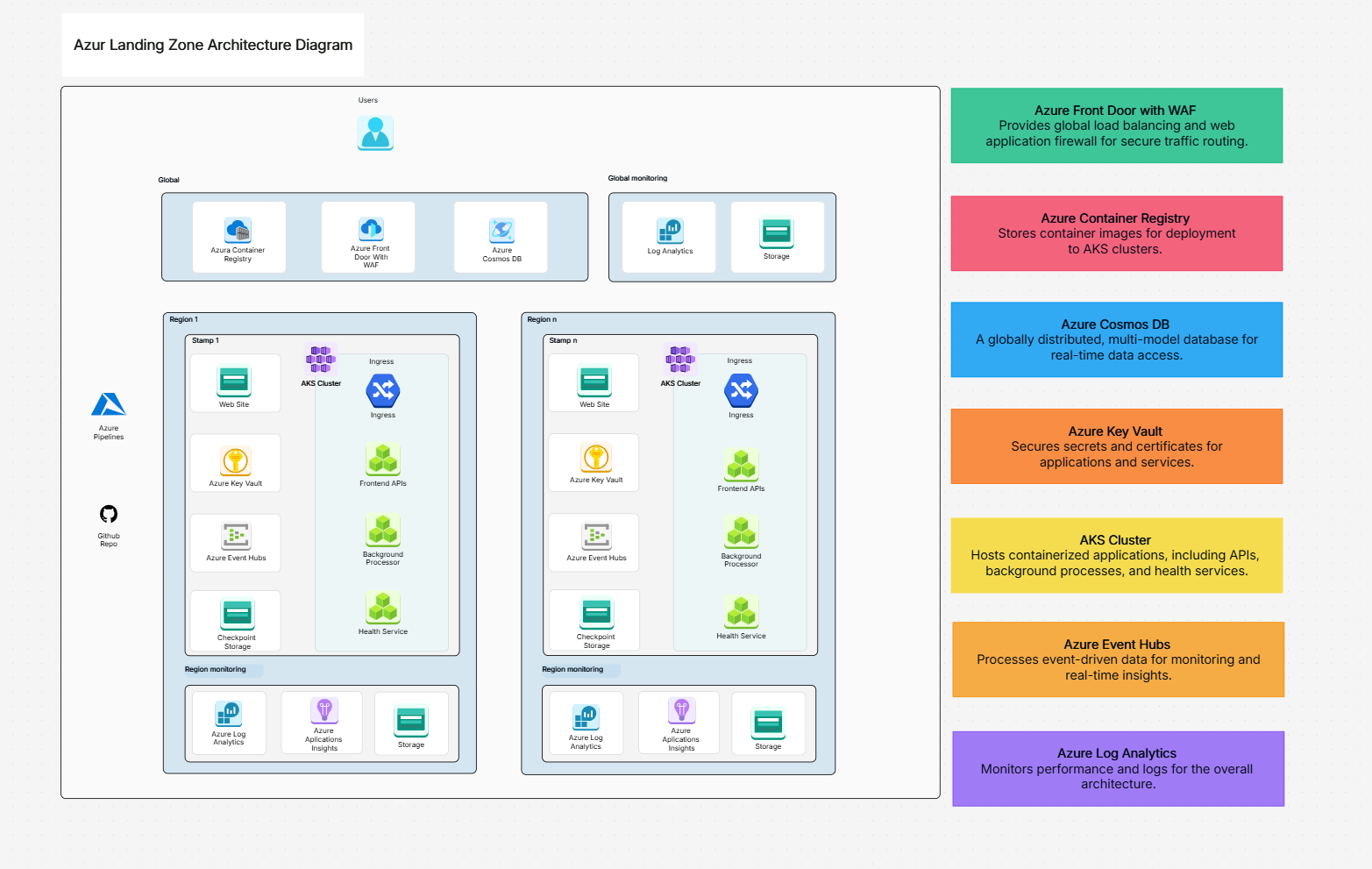Click the AKS Cluster icon in Stamp 1
Image resolution: width=1372 pixels, height=869 pixels.
(319, 358)
